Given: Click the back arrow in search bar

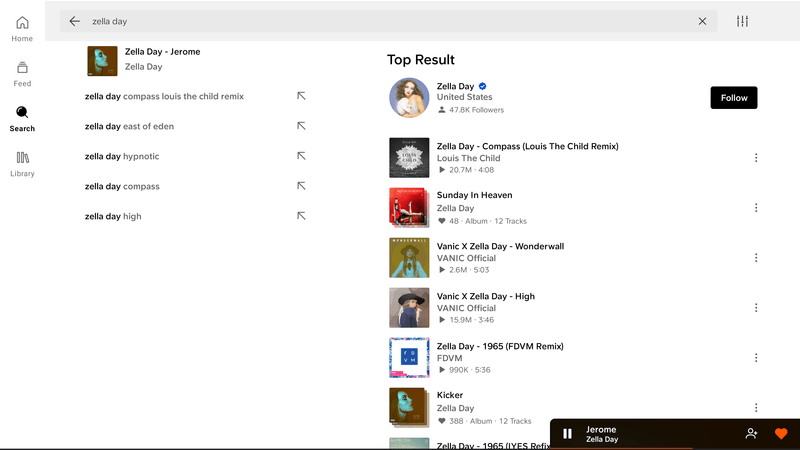Looking at the screenshot, I should [x=74, y=21].
